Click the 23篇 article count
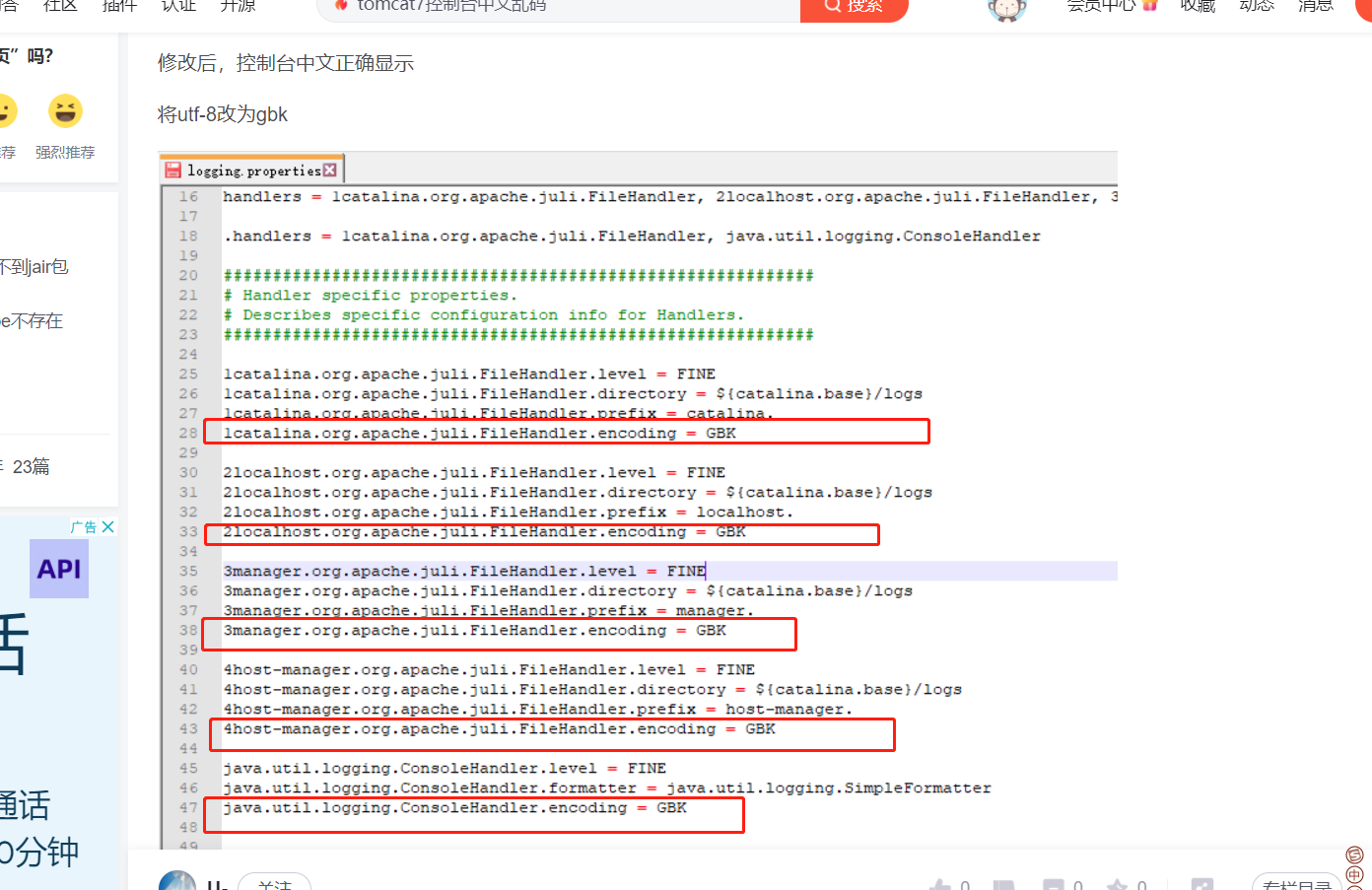This screenshot has height=890, width=1372. click(31, 466)
